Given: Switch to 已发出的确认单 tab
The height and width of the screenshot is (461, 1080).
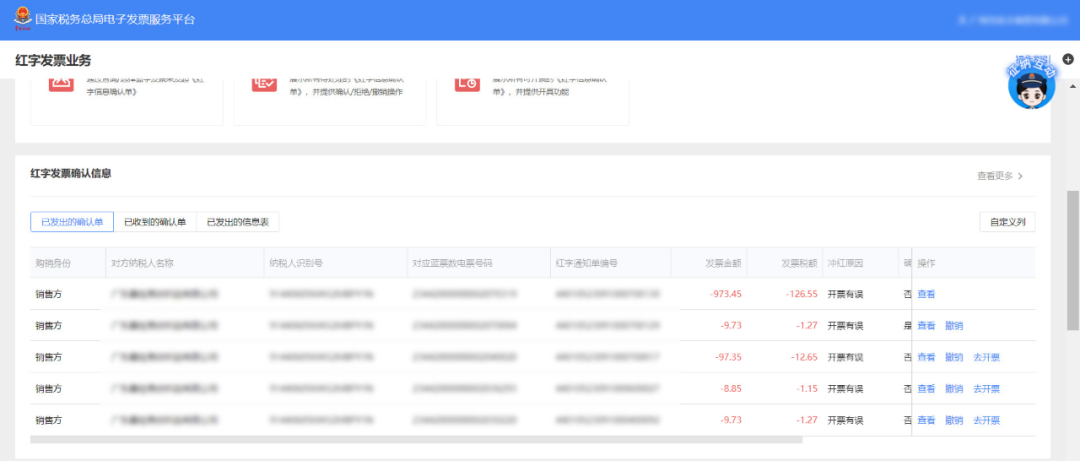Looking at the screenshot, I should tap(72, 222).
